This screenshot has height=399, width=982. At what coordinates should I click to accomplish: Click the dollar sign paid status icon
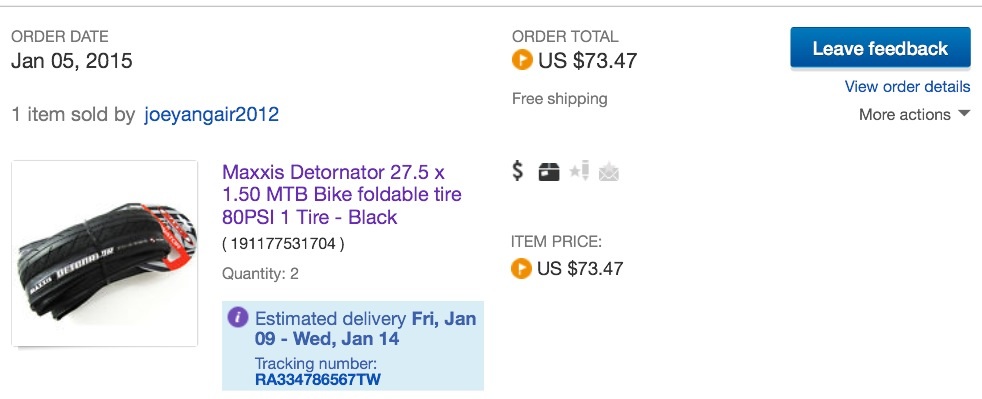[517, 170]
